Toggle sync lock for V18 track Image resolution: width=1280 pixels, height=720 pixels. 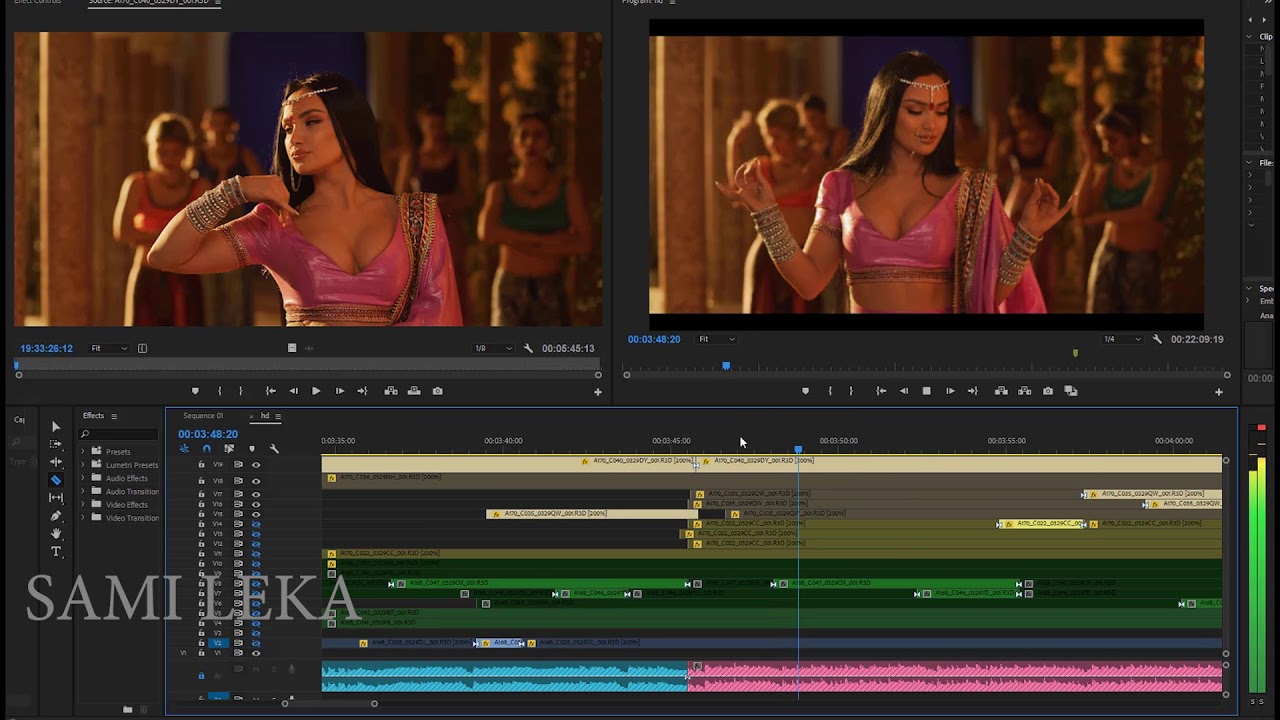238,481
